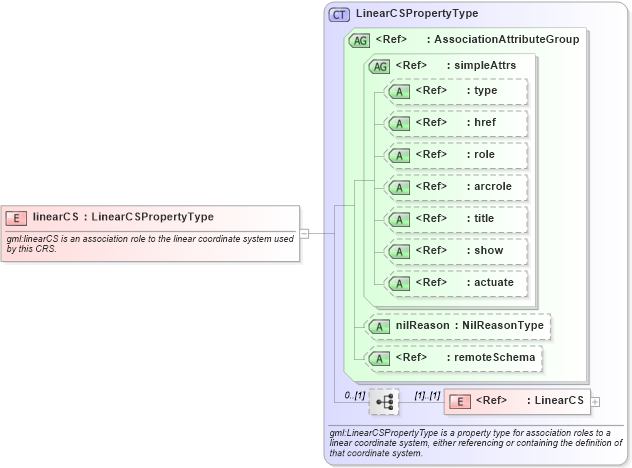The height and width of the screenshot is (468, 632).
Task: Click the A icon beside remoteSchema
Action: (379, 358)
